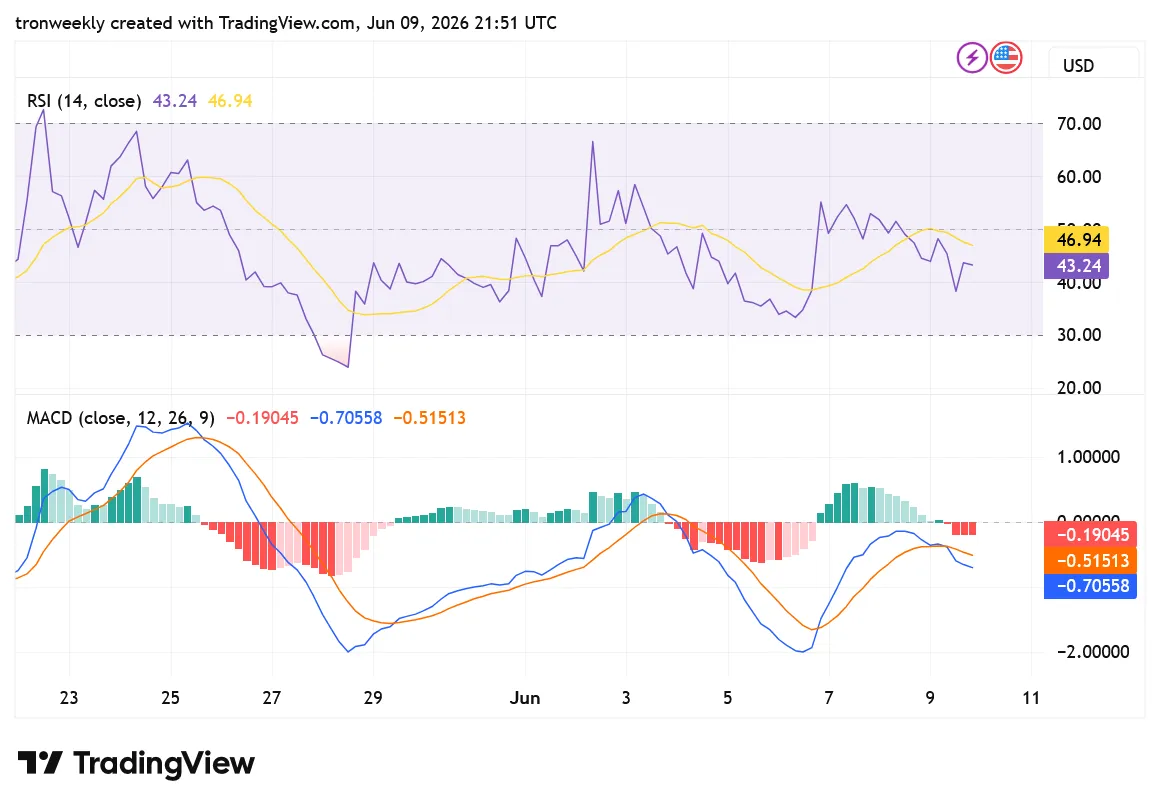The image size is (1160, 808).
Task: Click the purple lightning bolt icon
Action: [971, 58]
